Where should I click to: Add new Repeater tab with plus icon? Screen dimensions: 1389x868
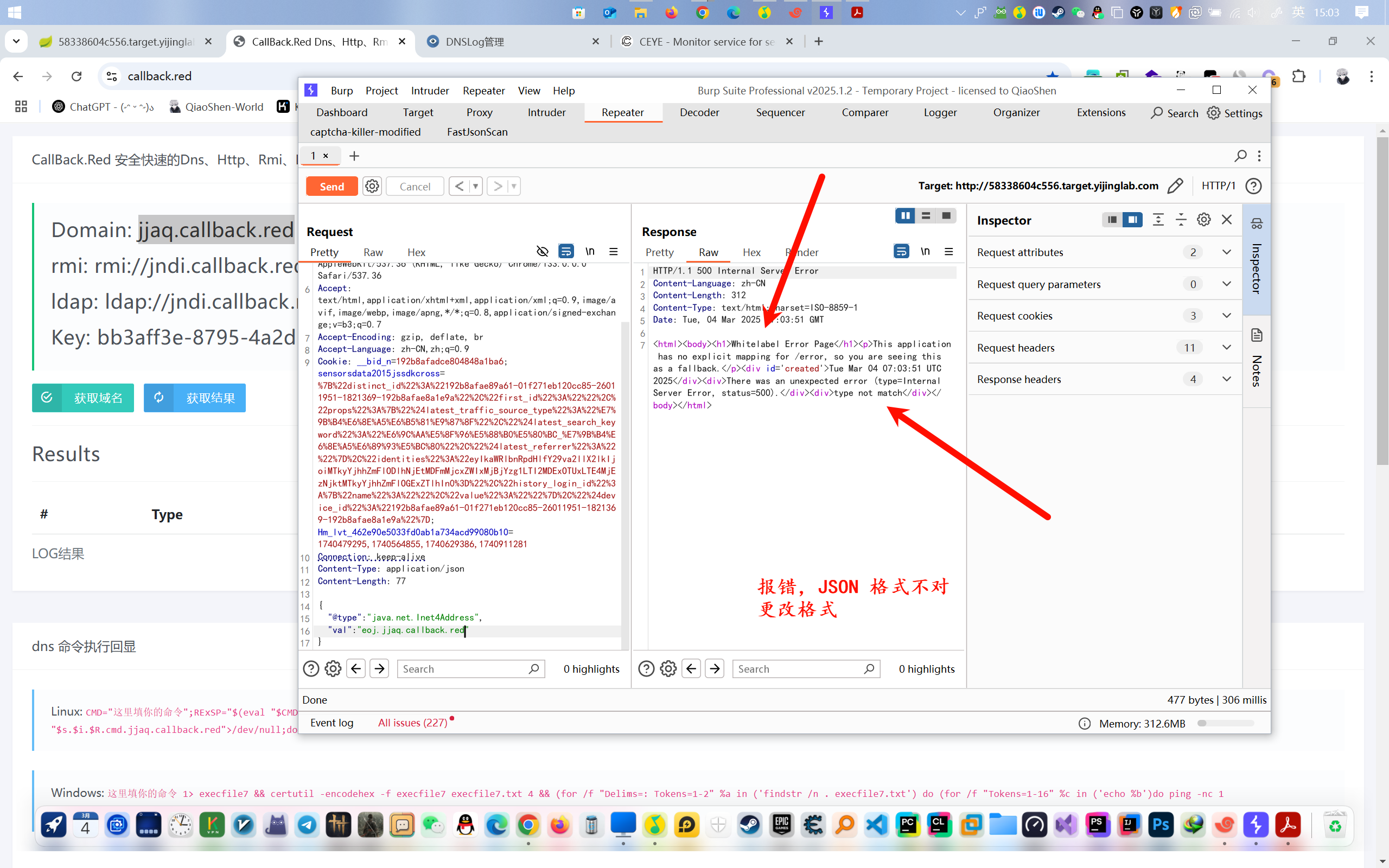click(x=354, y=156)
